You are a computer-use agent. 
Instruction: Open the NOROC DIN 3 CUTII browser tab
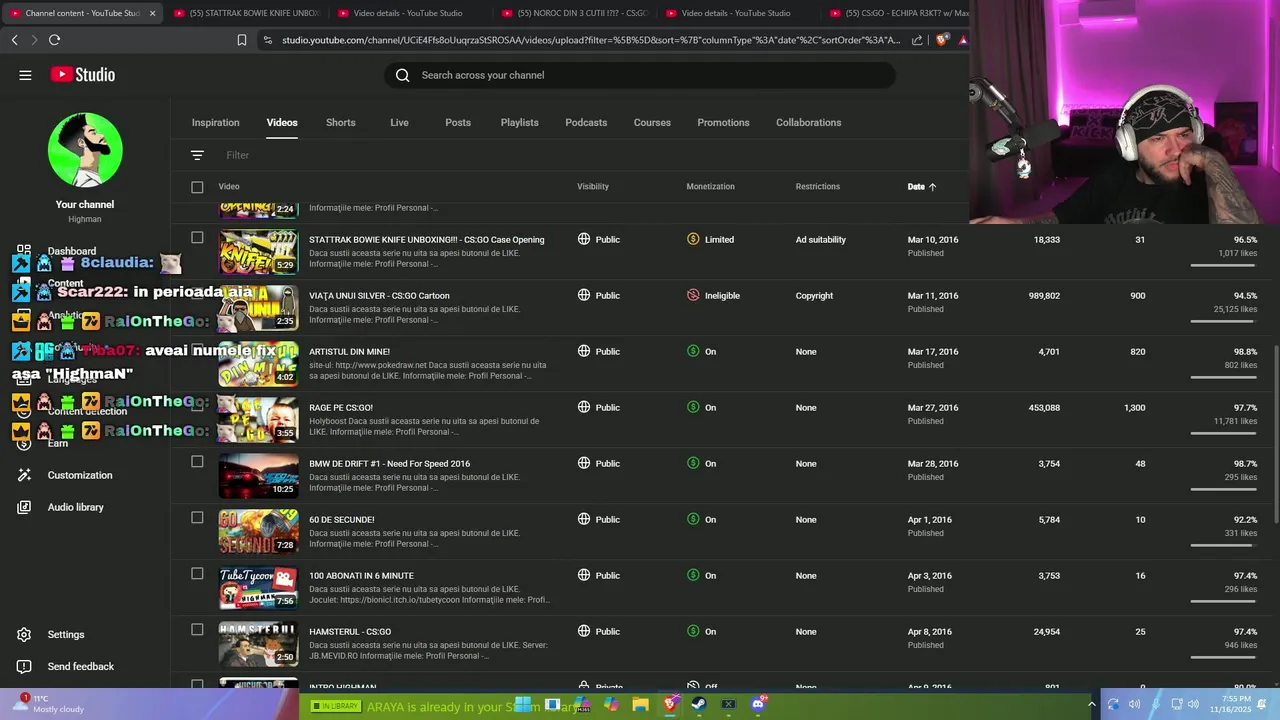[574, 13]
